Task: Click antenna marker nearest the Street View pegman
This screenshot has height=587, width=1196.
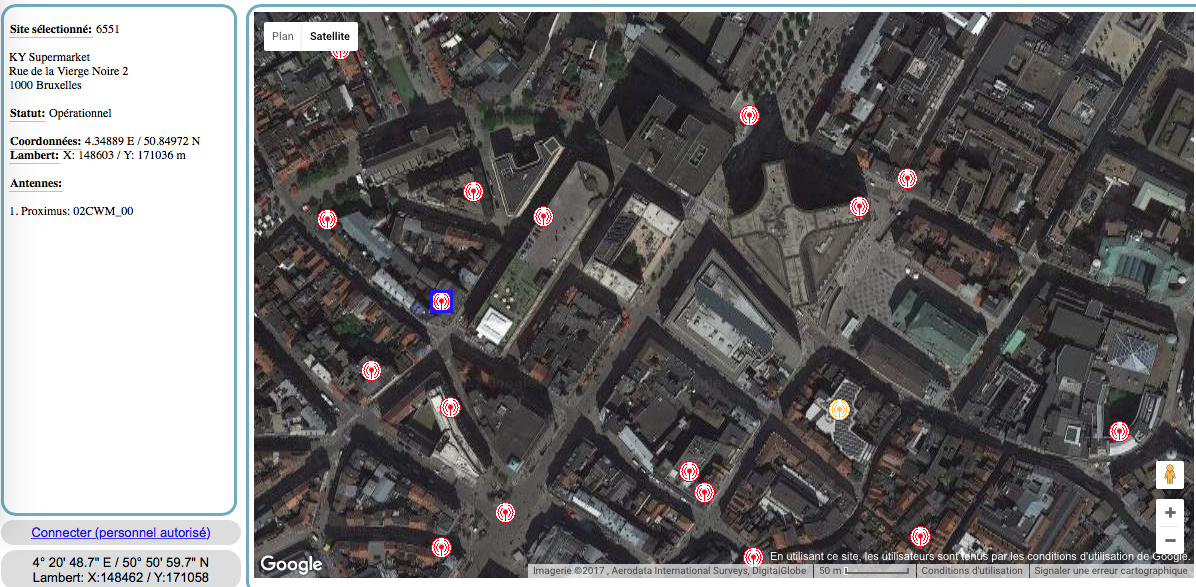Action: point(1119,431)
